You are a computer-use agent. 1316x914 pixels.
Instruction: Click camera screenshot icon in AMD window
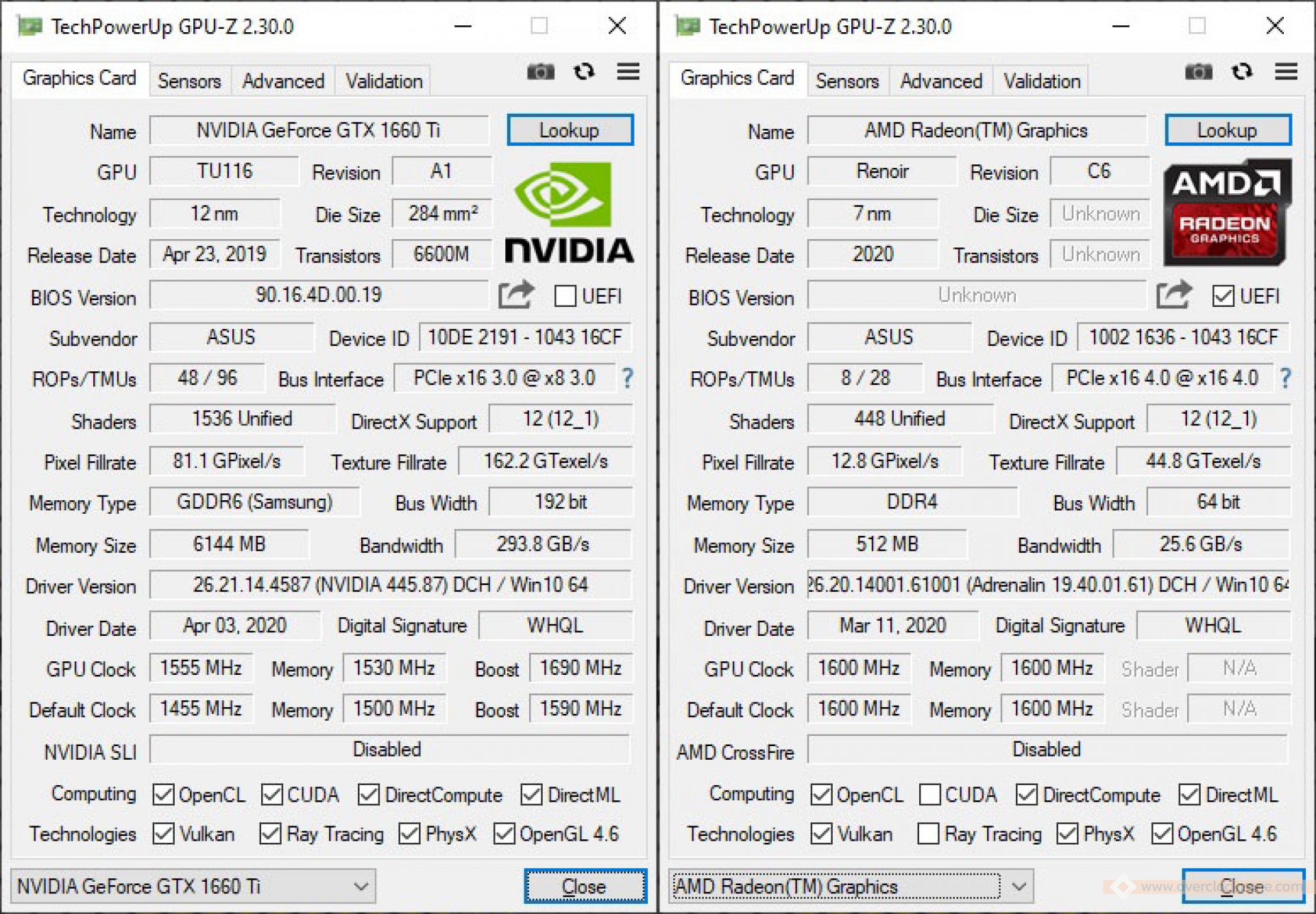pyautogui.click(x=1198, y=72)
